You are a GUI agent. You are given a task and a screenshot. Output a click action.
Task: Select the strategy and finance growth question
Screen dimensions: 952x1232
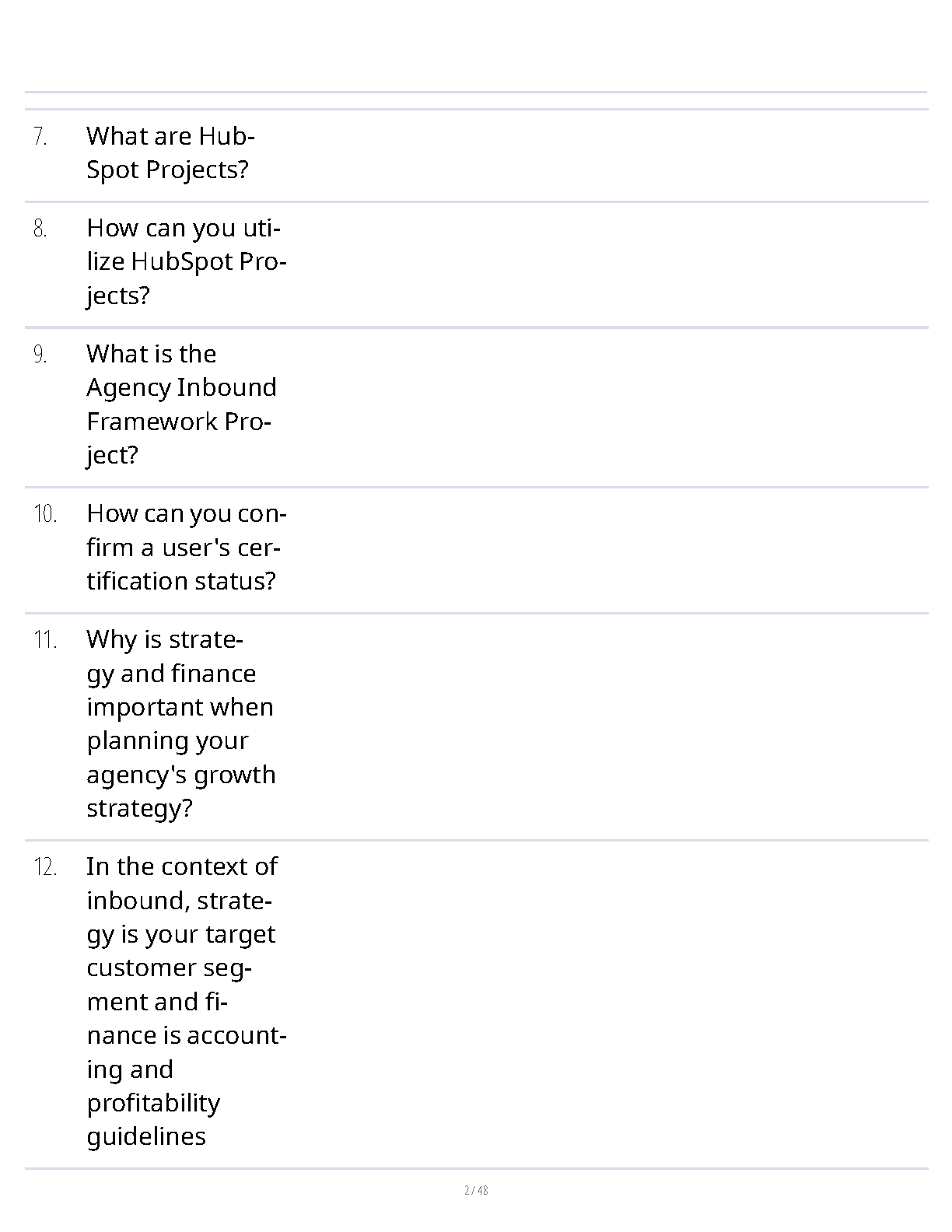(x=181, y=724)
